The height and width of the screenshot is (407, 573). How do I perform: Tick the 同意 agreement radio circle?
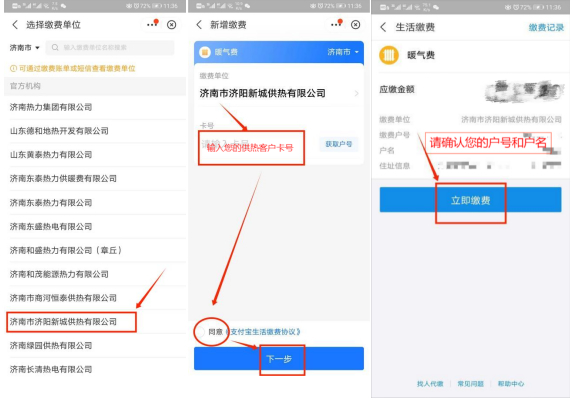(200, 332)
